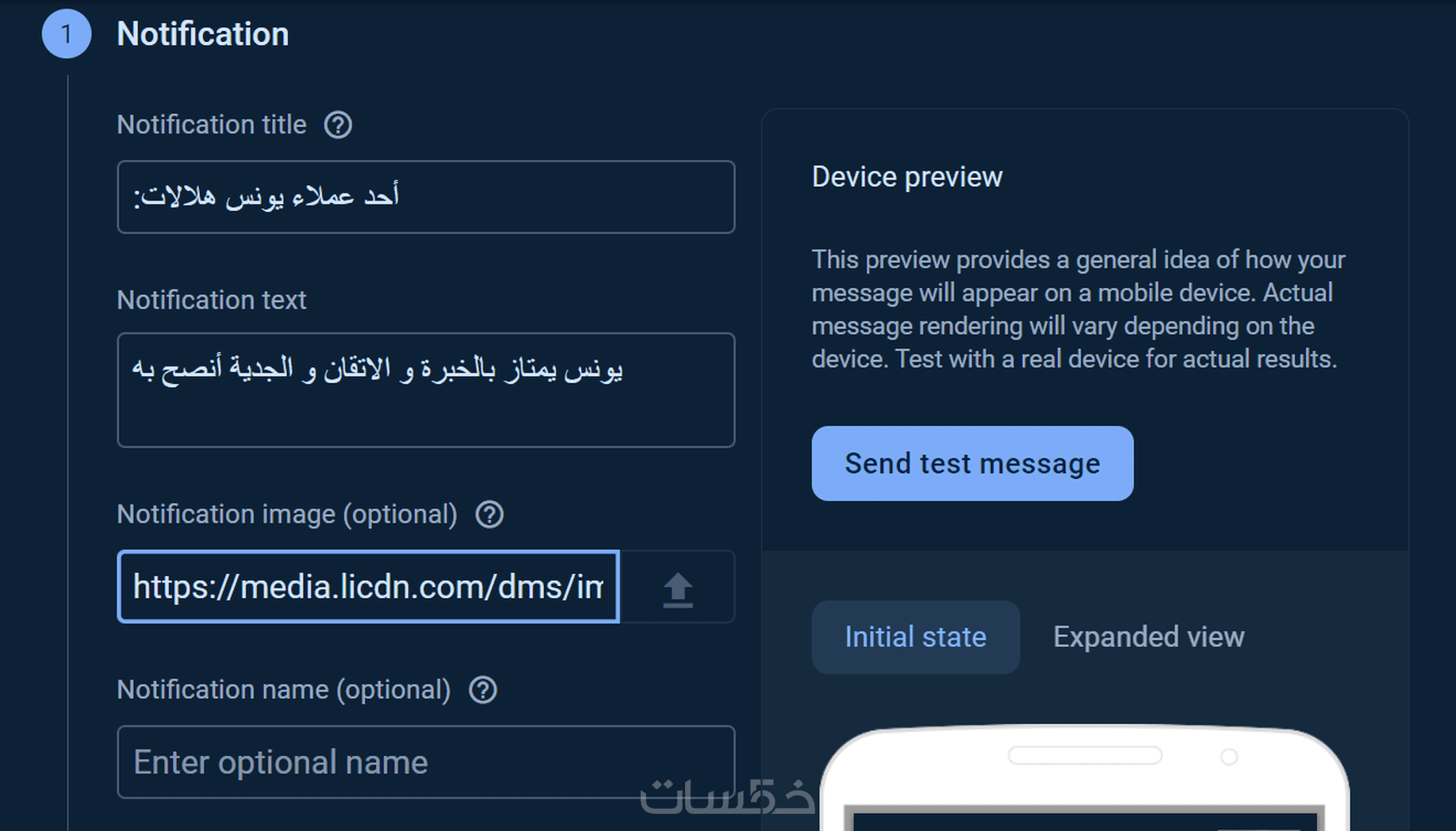The height and width of the screenshot is (831, 1456).
Task: Click the Notification name (optional) label
Action: point(283,691)
